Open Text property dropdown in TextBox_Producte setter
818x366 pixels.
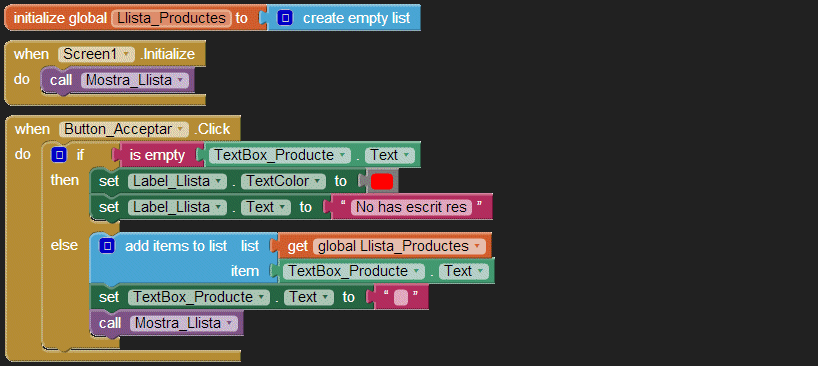[309, 297]
